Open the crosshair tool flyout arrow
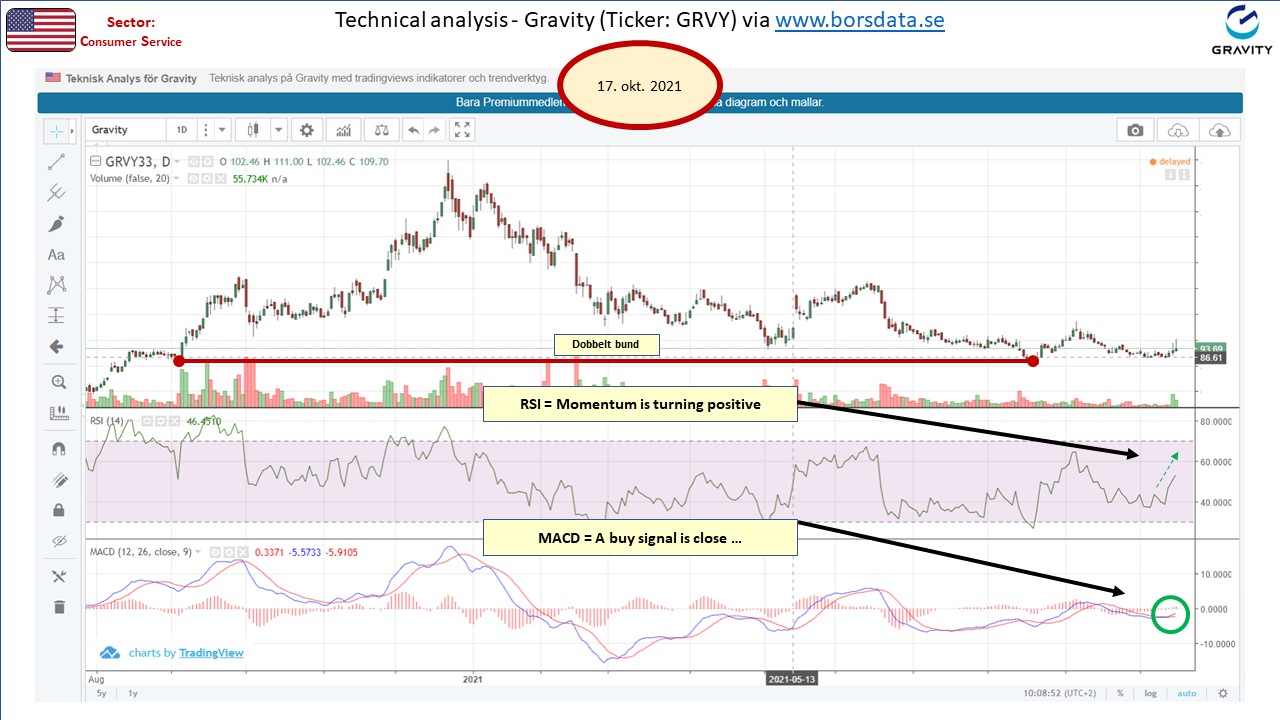Image resolution: width=1280 pixels, height=720 pixels. pos(73,130)
